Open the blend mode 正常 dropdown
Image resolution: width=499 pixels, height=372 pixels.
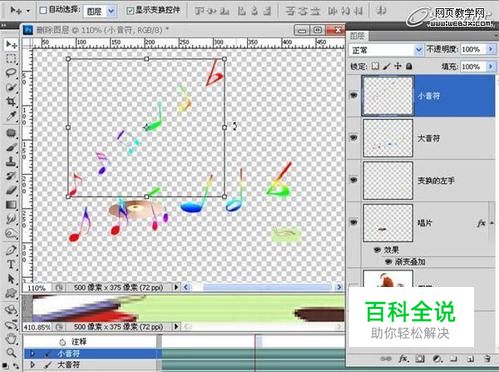click(386, 50)
